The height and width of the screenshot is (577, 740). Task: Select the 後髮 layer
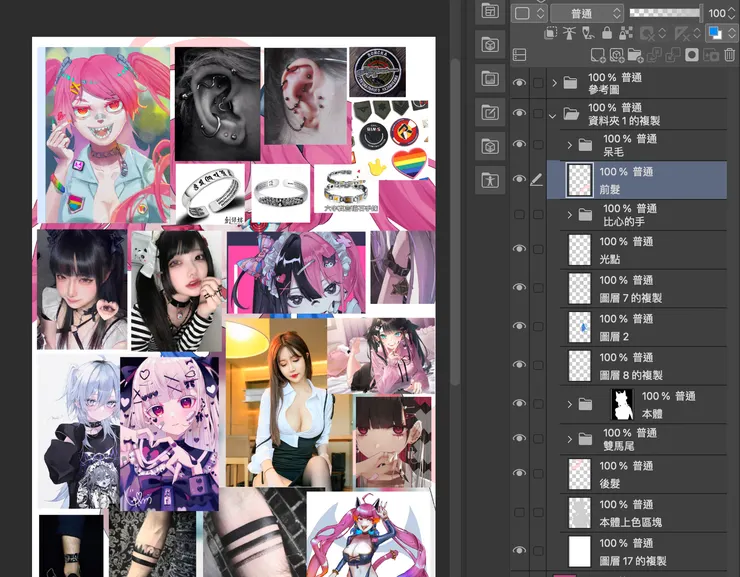643,475
